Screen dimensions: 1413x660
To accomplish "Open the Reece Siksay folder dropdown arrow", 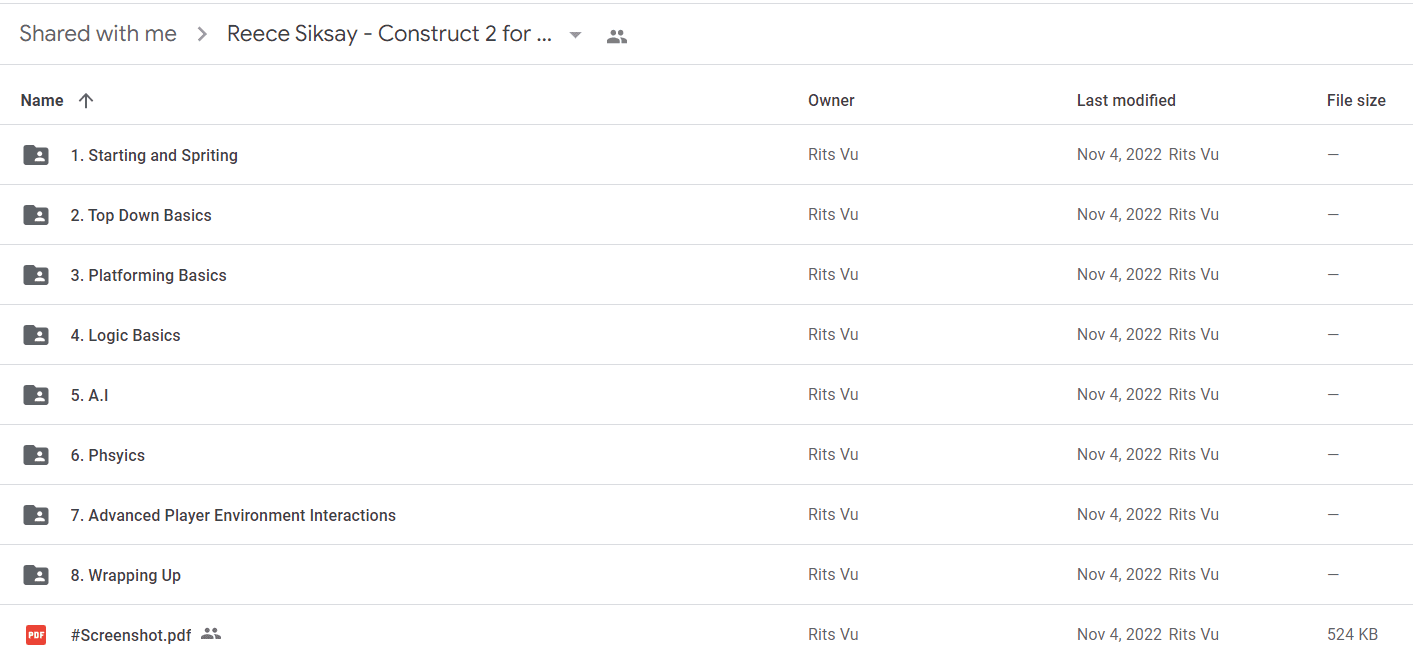I will (575, 35).
